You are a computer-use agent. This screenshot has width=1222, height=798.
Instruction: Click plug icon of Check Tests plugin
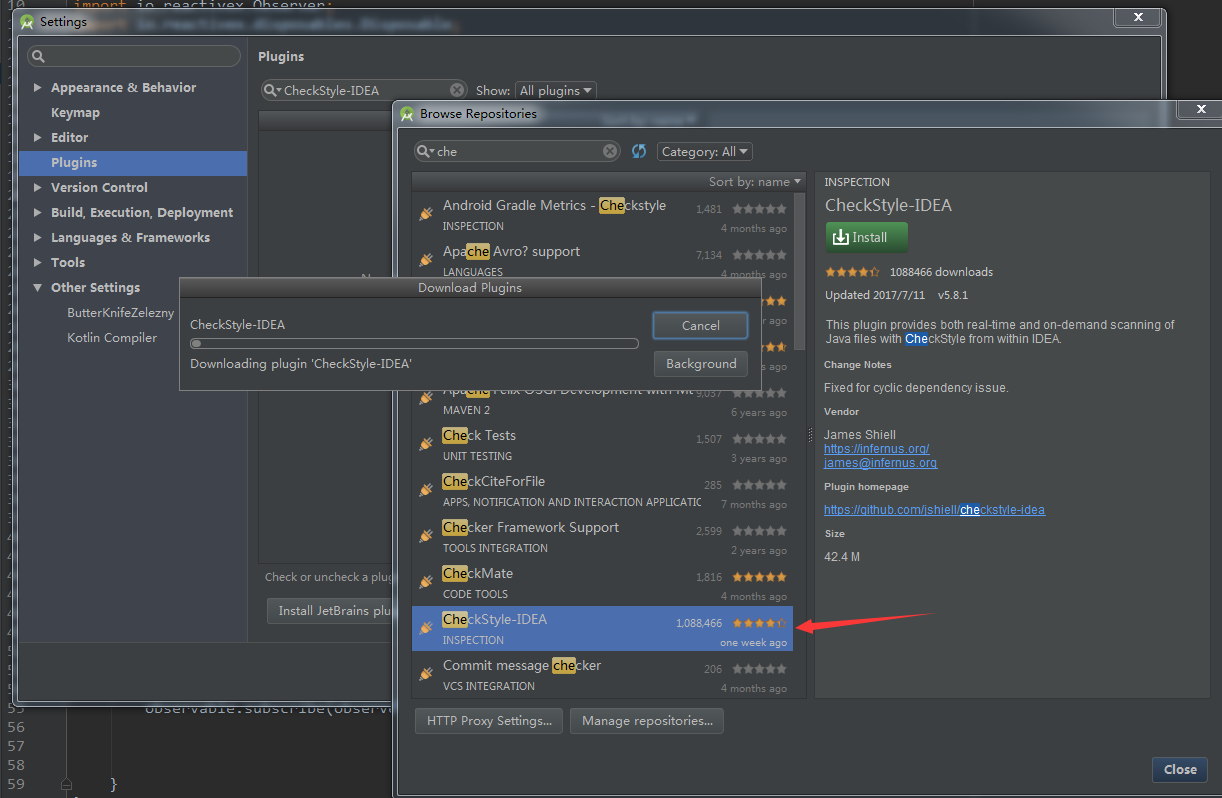(x=426, y=444)
